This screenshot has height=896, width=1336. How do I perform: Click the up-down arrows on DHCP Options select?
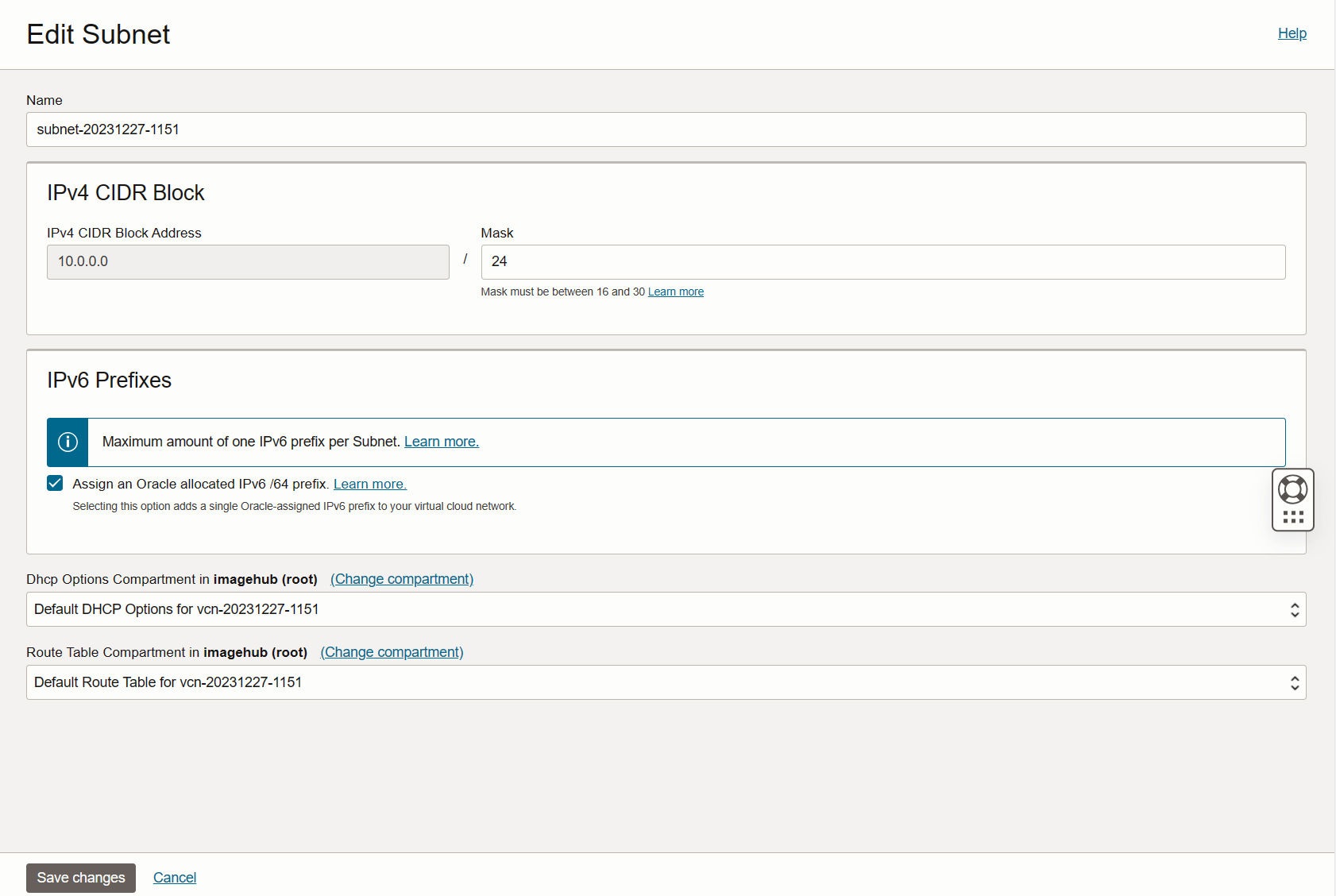(1294, 609)
